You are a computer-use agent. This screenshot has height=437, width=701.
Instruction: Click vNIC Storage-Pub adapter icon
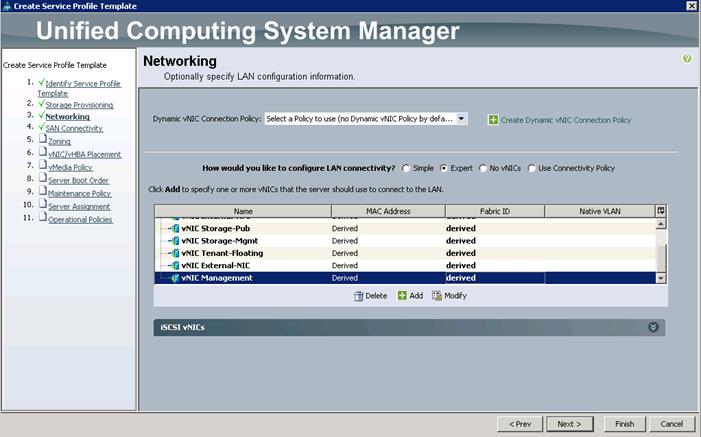click(x=175, y=229)
